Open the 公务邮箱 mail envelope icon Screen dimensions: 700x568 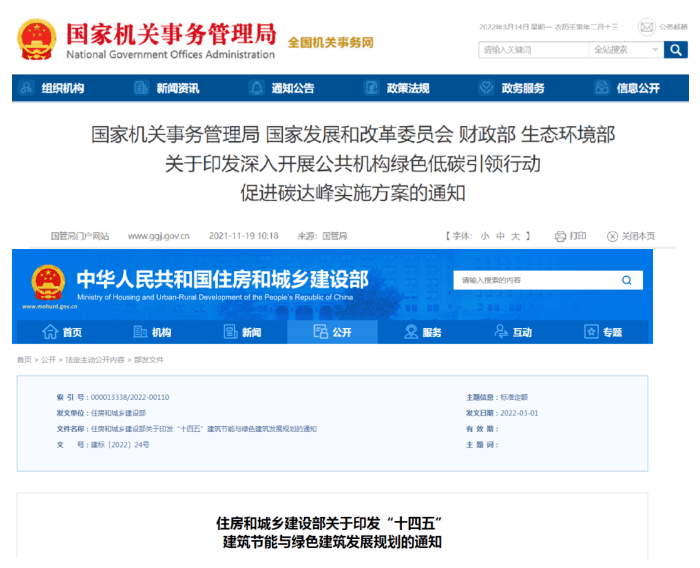[646, 27]
